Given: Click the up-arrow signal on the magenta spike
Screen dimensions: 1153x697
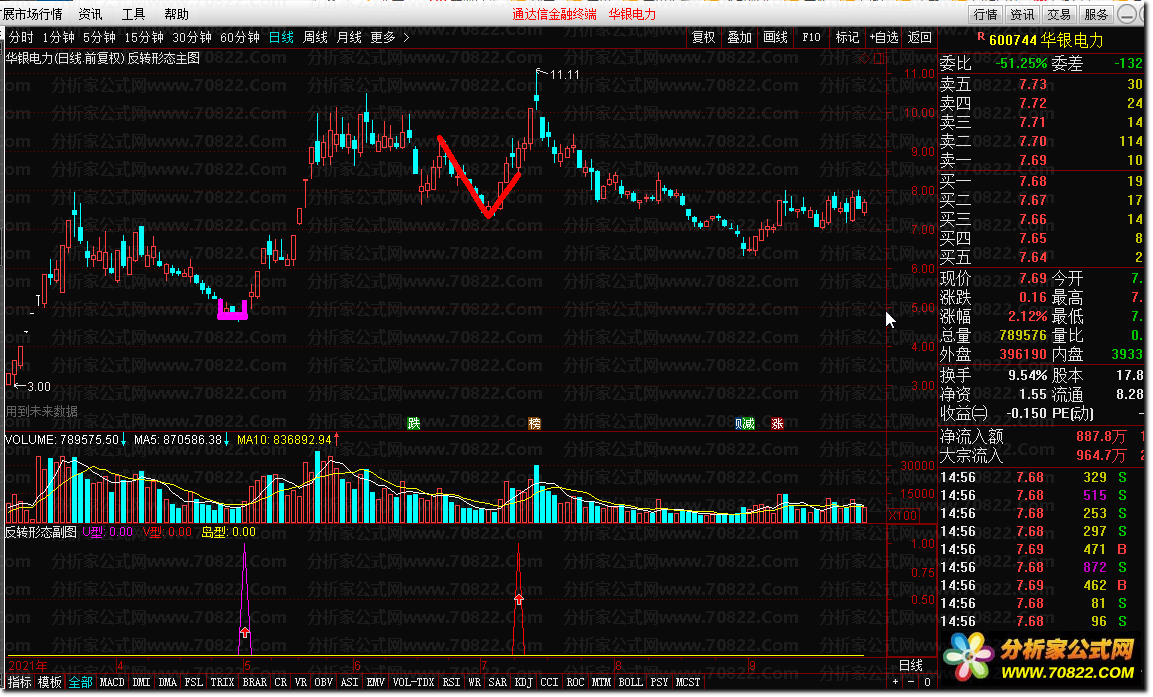Looking at the screenshot, I should pyautogui.click(x=245, y=632).
